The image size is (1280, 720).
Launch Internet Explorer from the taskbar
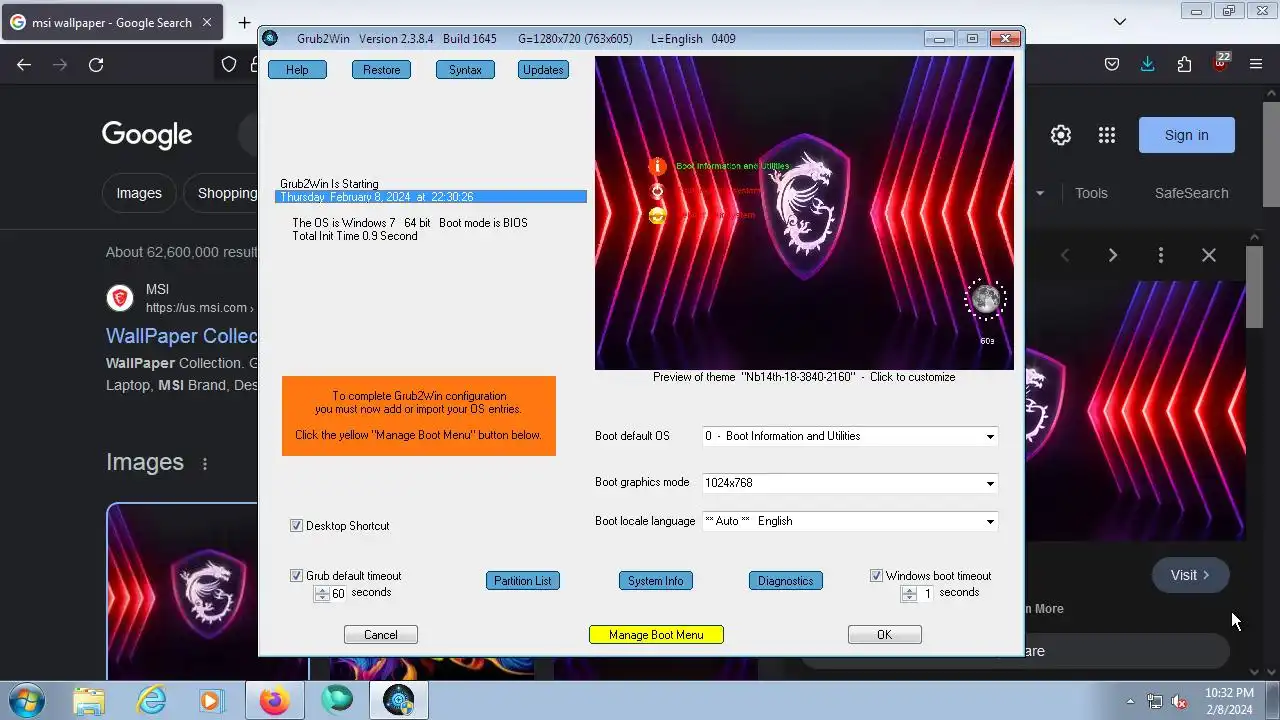[151, 701]
